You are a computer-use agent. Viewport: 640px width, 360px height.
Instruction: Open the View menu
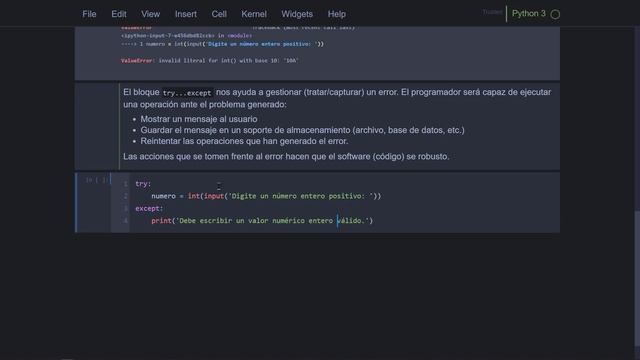pos(151,14)
